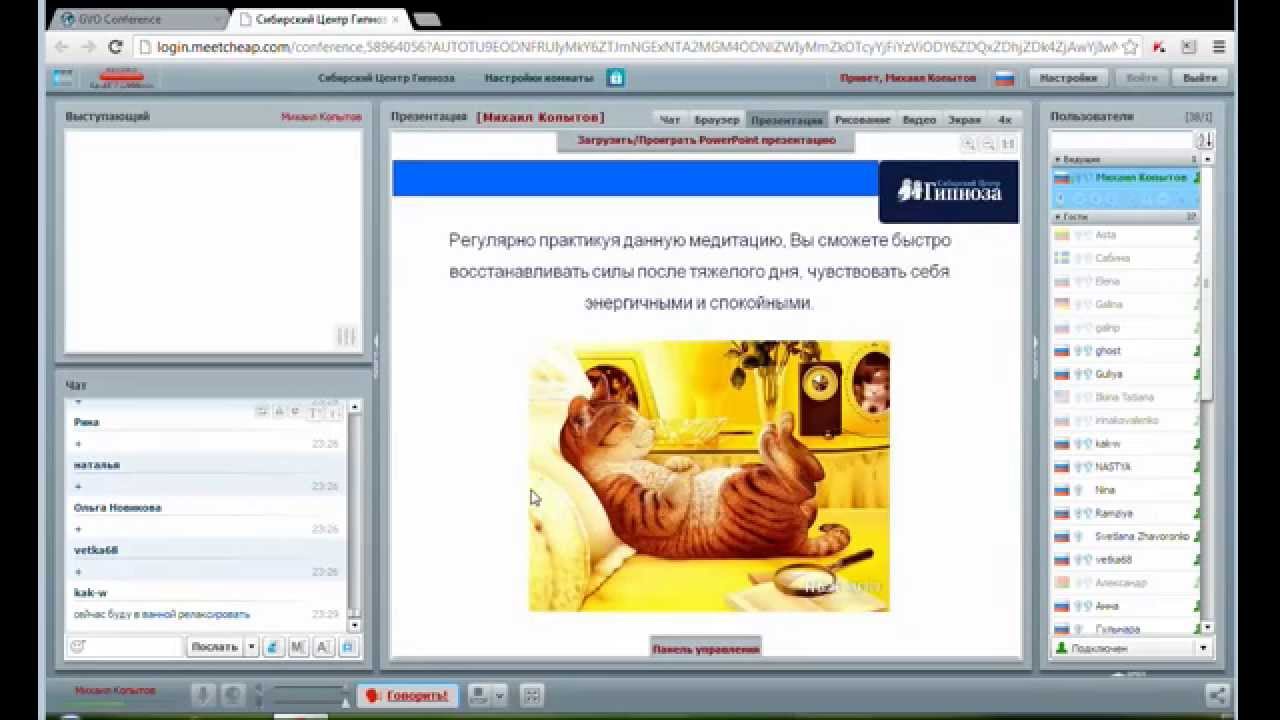Select user Михаил Копытов in users list
1280x720 pixels.
pyautogui.click(x=1126, y=178)
